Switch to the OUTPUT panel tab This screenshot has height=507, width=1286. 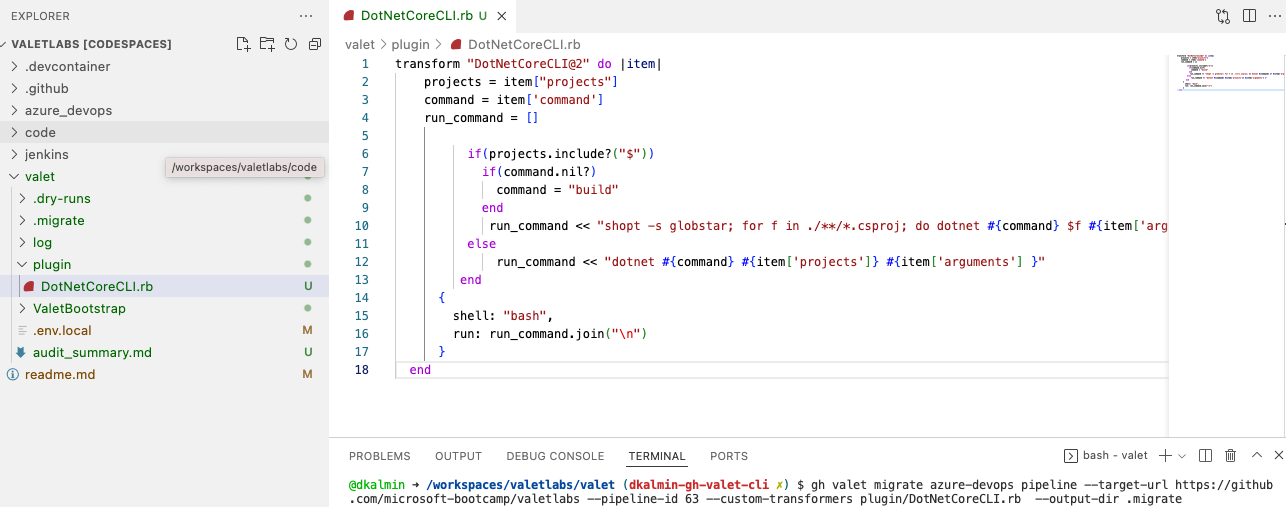(x=458, y=456)
